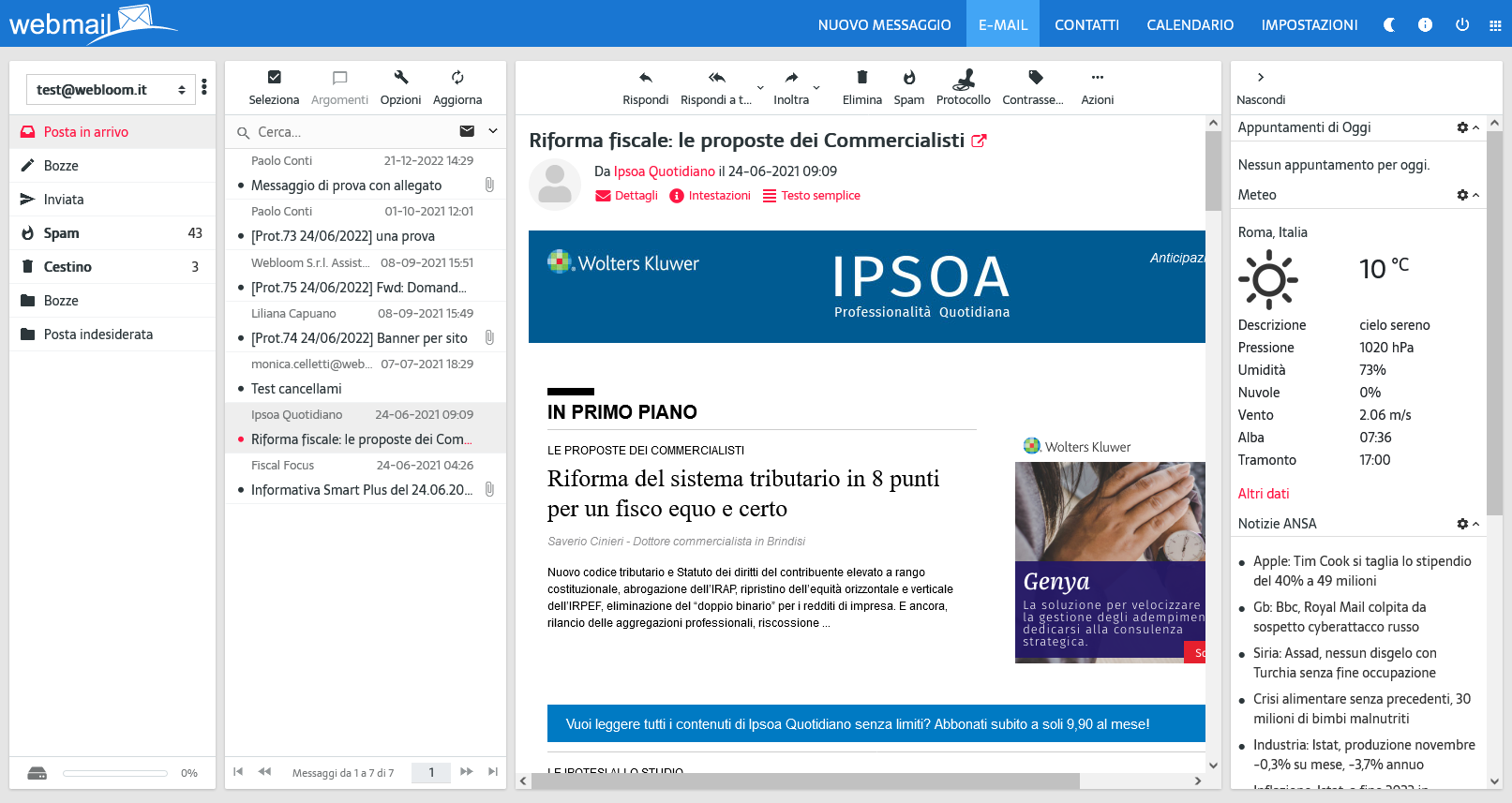1512x803 pixels.
Task: Click the Seleziona checkbox icon
Action: click(x=274, y=78)
